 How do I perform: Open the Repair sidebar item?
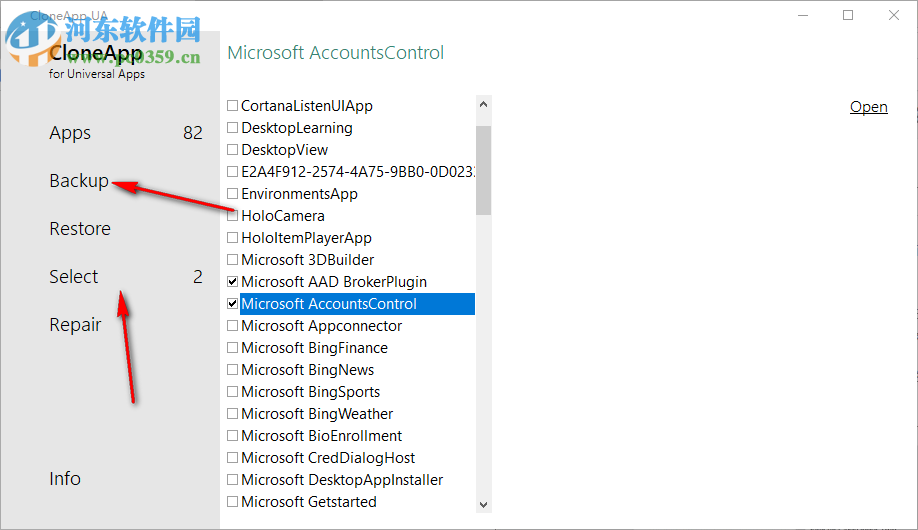(x=75, y=325)
